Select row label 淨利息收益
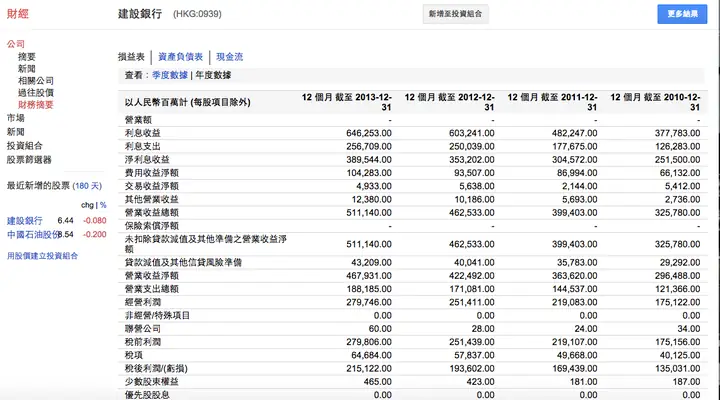The width and height of the screenshot is (720, 400). coord(147,160)
